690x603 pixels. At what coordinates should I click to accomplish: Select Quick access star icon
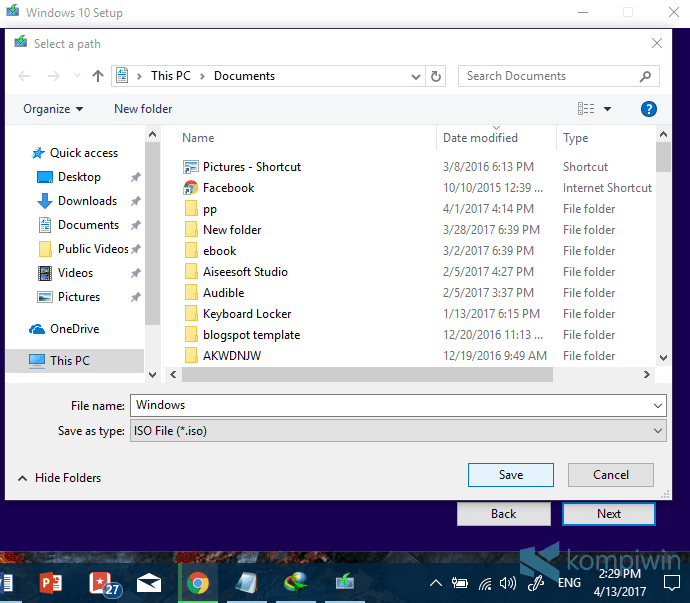pyautogui.click(x=38, y=153)
